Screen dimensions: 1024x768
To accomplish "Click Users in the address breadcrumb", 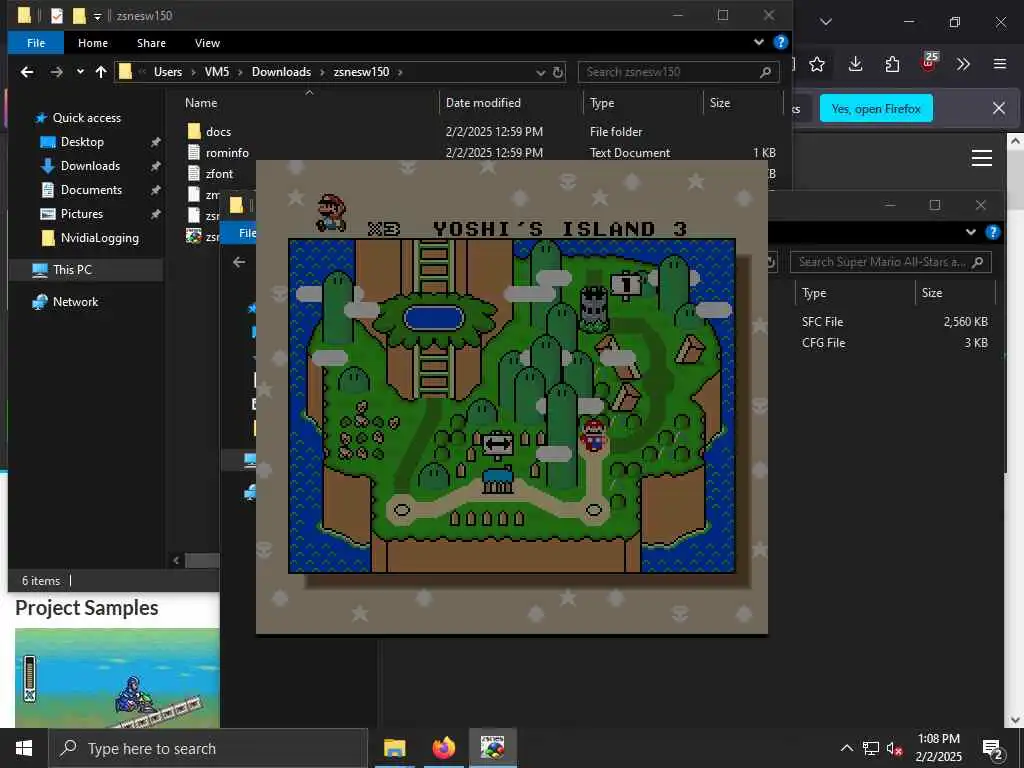I will (168, 72).
